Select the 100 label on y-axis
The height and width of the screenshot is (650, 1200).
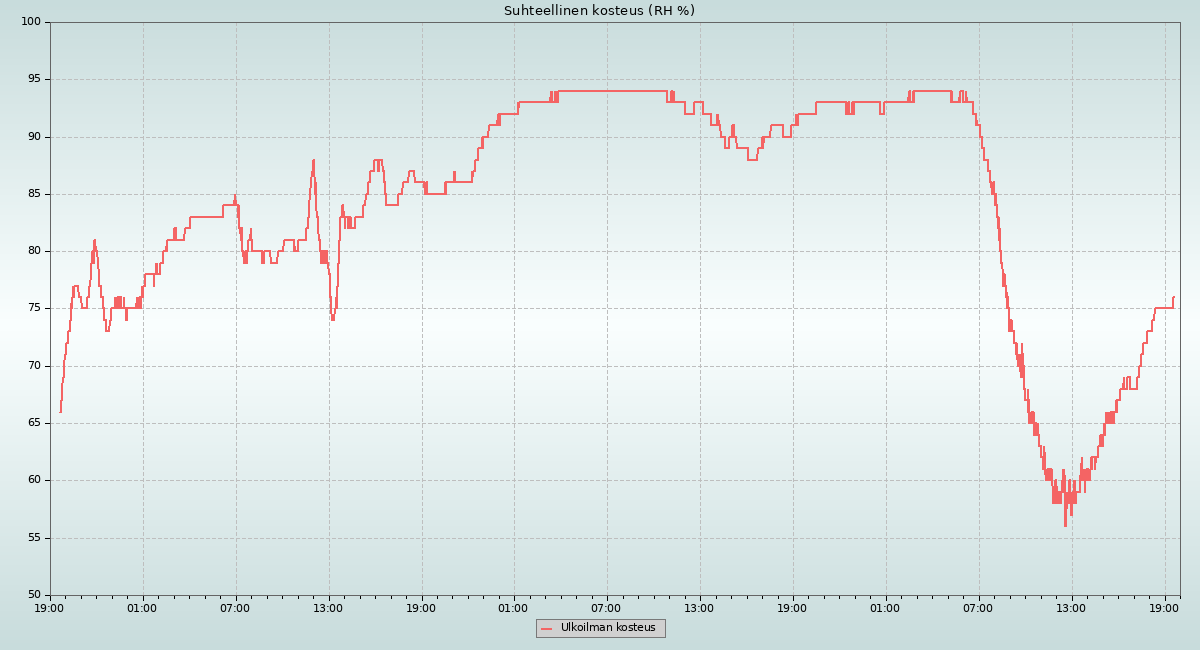pyautogui.click(x=31, y=22)
